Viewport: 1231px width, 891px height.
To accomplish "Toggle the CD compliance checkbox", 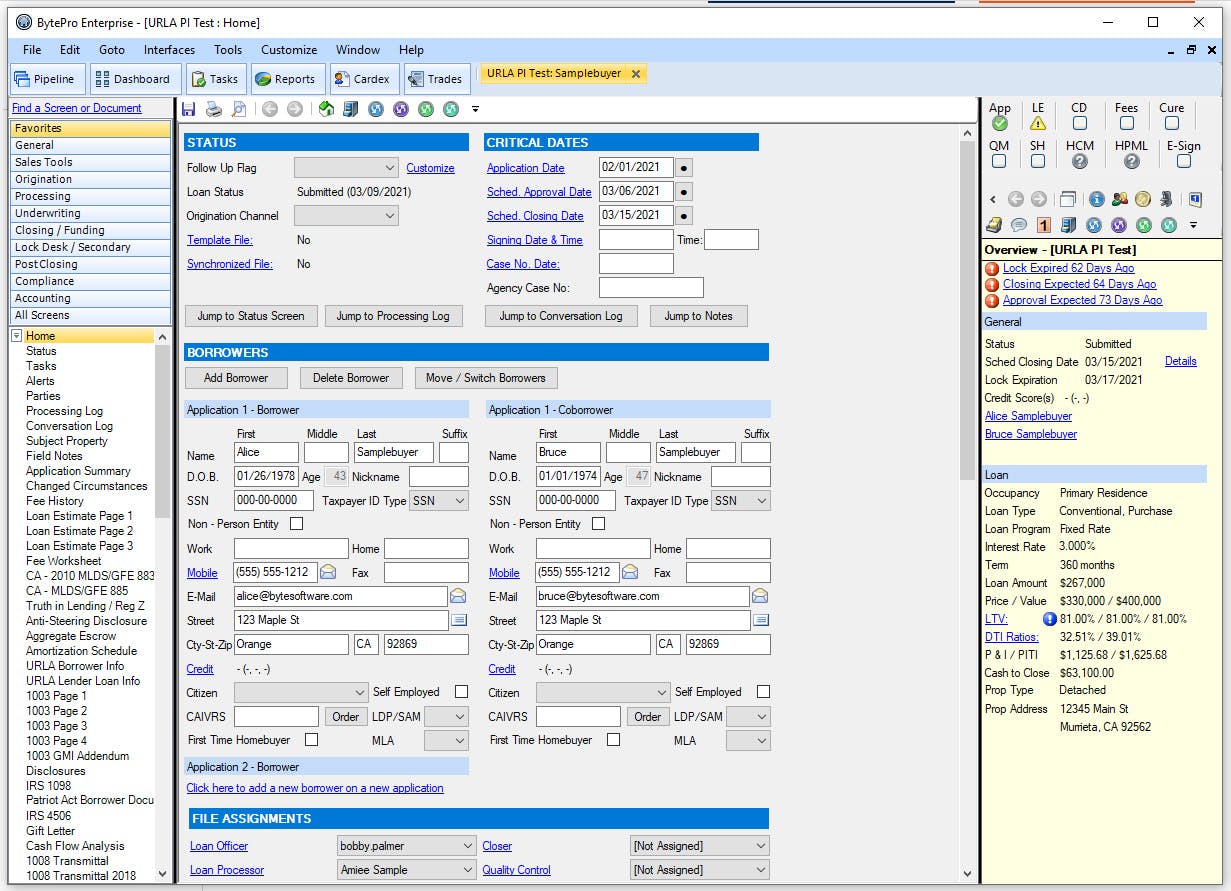I will tap(1079, 123).
